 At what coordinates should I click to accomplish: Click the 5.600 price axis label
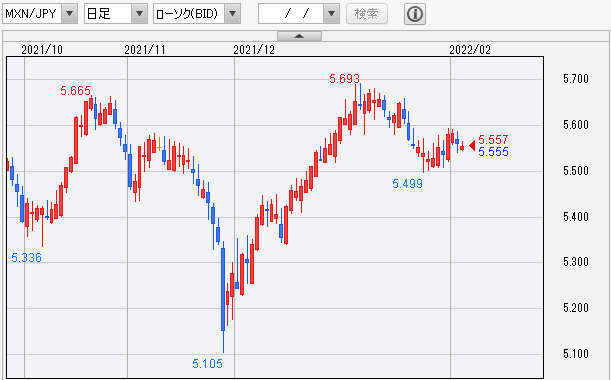click(x=576, y=125)
